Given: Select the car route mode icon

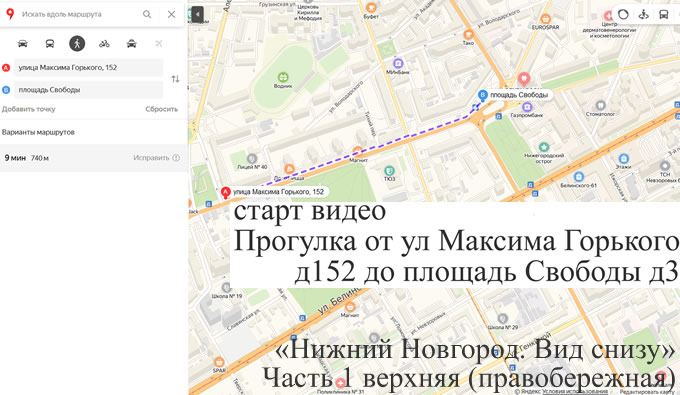Looking at the screenshot, I should point(23,43).
